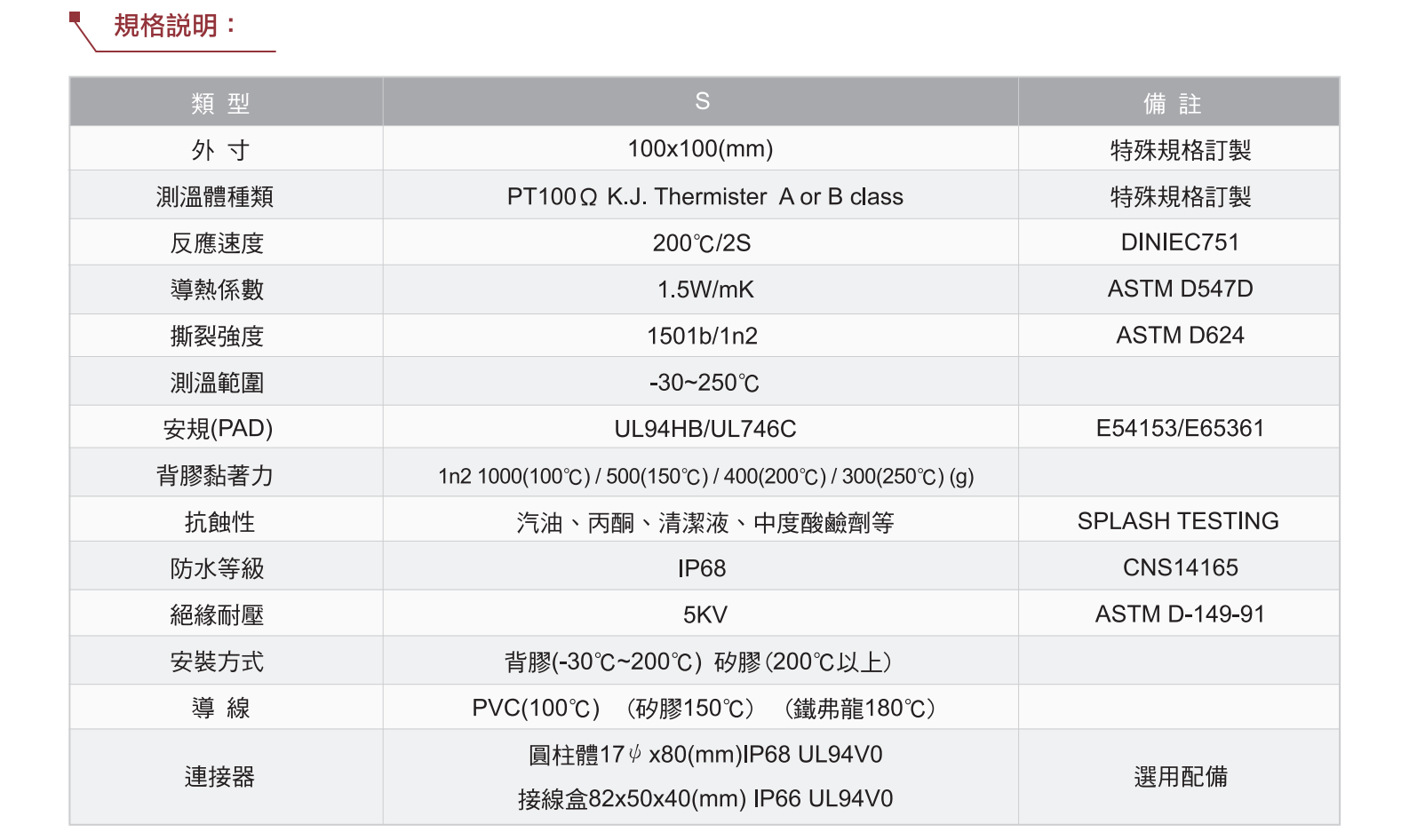
Task: Click the PT100Ω K.J. Thermister cell
Action: click(704, 196)
